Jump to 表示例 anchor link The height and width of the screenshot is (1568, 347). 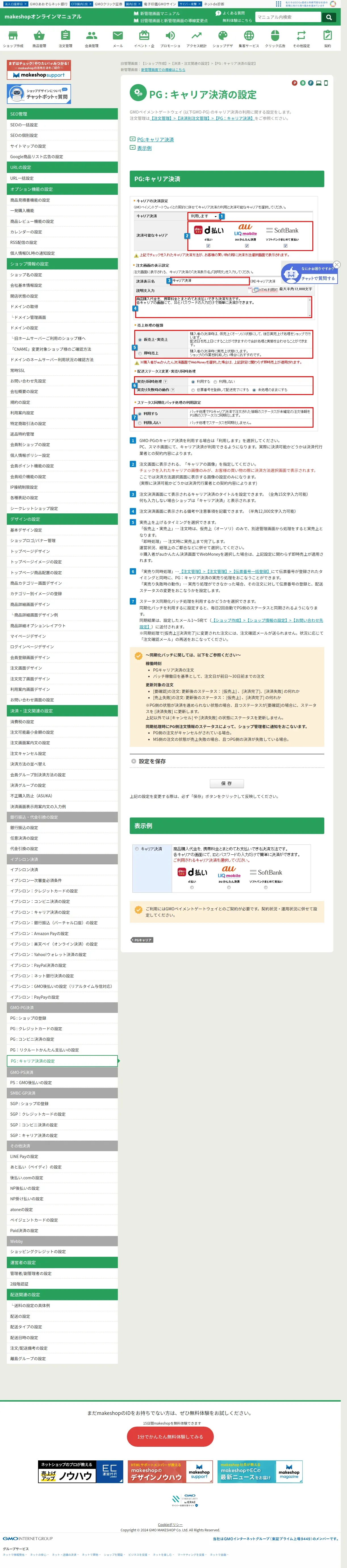tap(144, 148)
